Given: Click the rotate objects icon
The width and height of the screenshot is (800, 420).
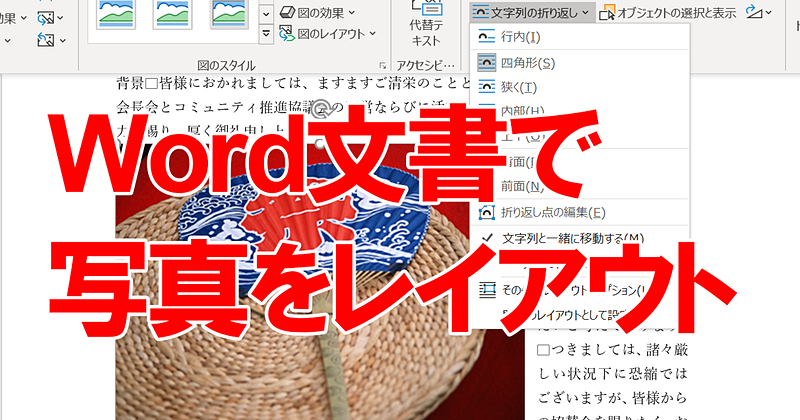Looking at the screenshot, I should point(754,12).
